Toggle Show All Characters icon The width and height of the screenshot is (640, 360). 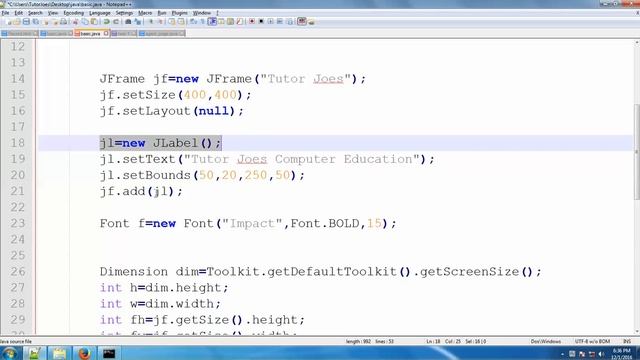[x=202, y=22]
